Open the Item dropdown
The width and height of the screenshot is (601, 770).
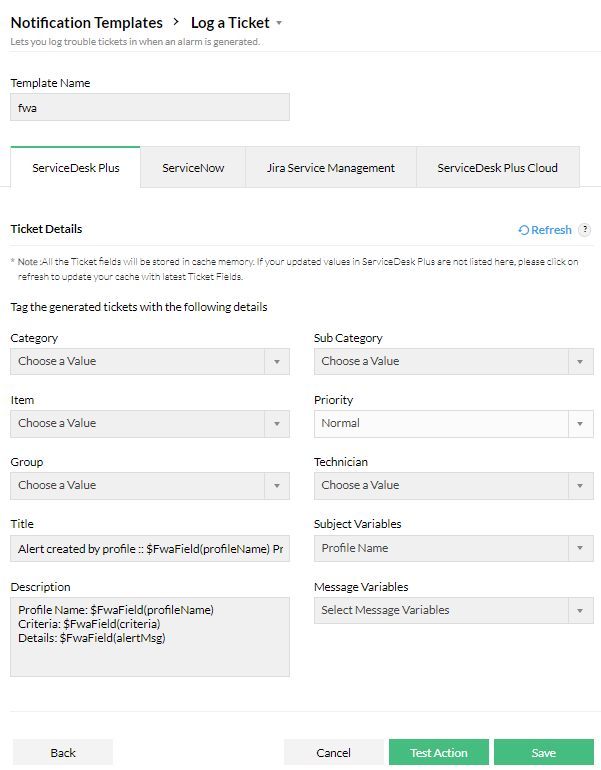pos(150,423)
